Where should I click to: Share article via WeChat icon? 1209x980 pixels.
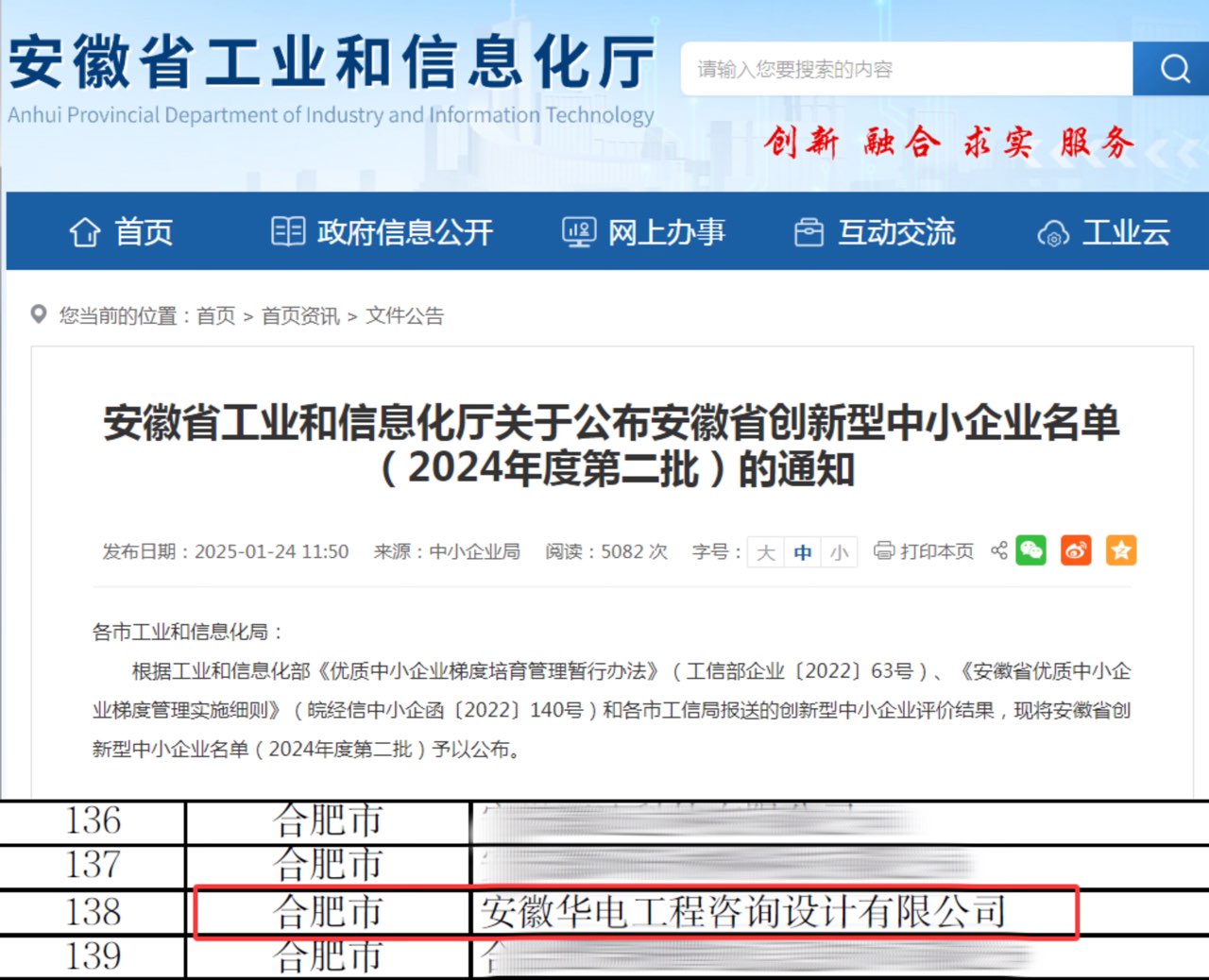pos(1030,550)
